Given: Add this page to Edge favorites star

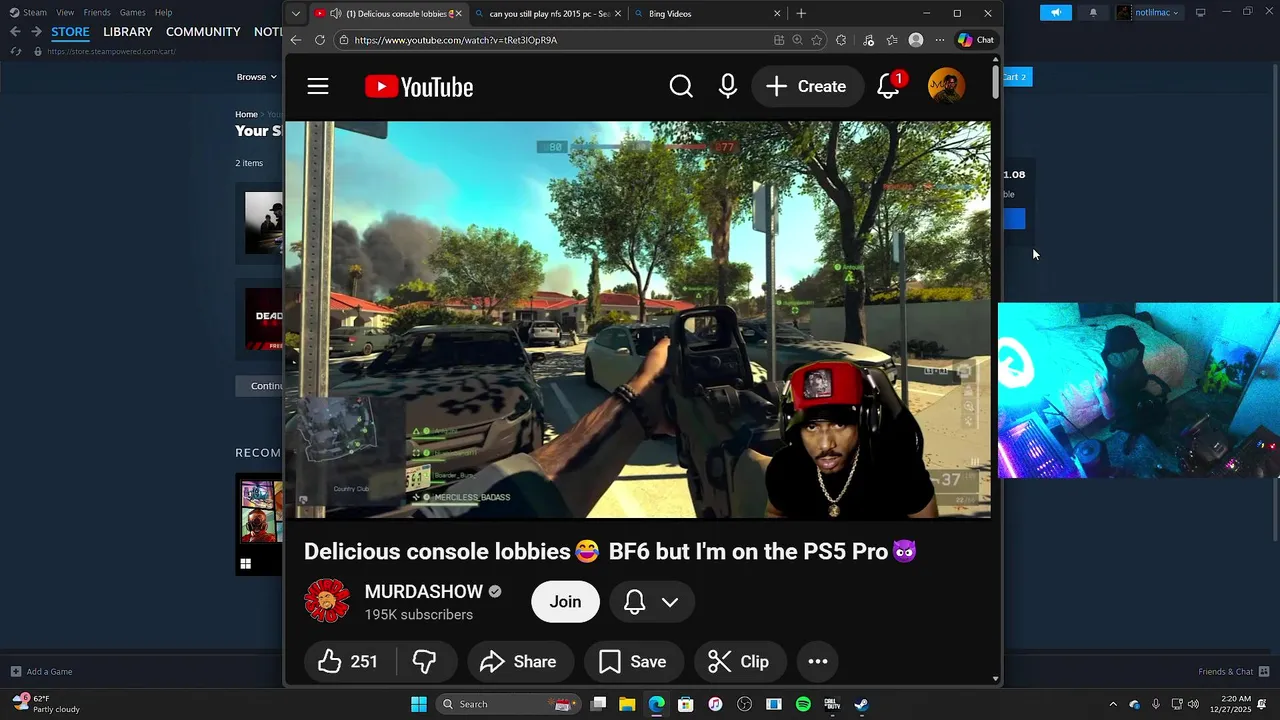Looking at the screenshot, I should click(817, 40).
